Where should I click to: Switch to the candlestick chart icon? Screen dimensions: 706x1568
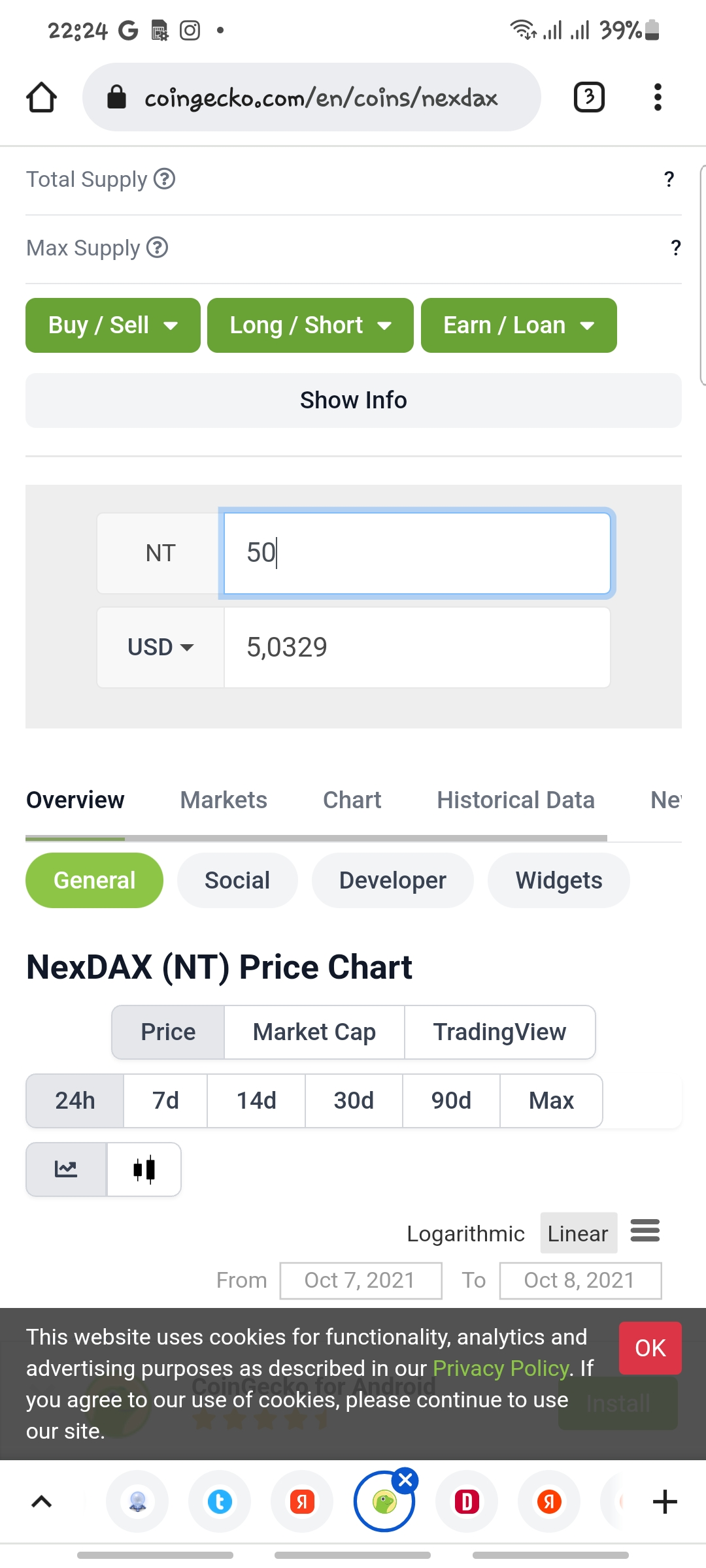[144, 1169]
